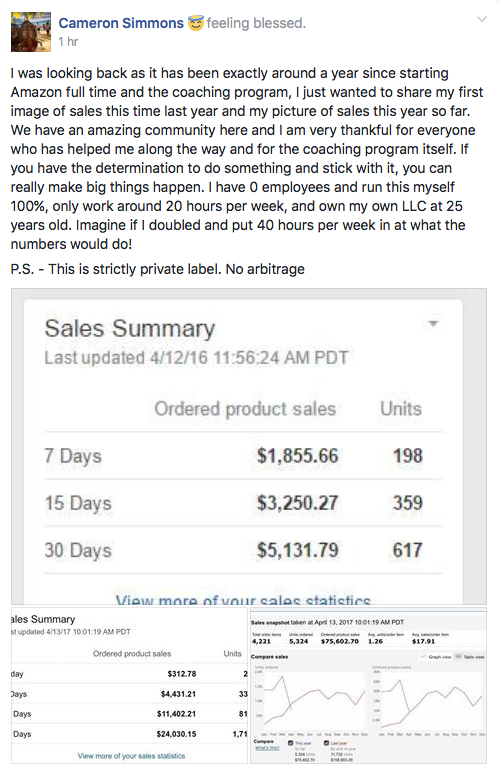Viewport: 499px width, 771px height.
Task: Click the units ordered line chart
Action: point(309,701)
